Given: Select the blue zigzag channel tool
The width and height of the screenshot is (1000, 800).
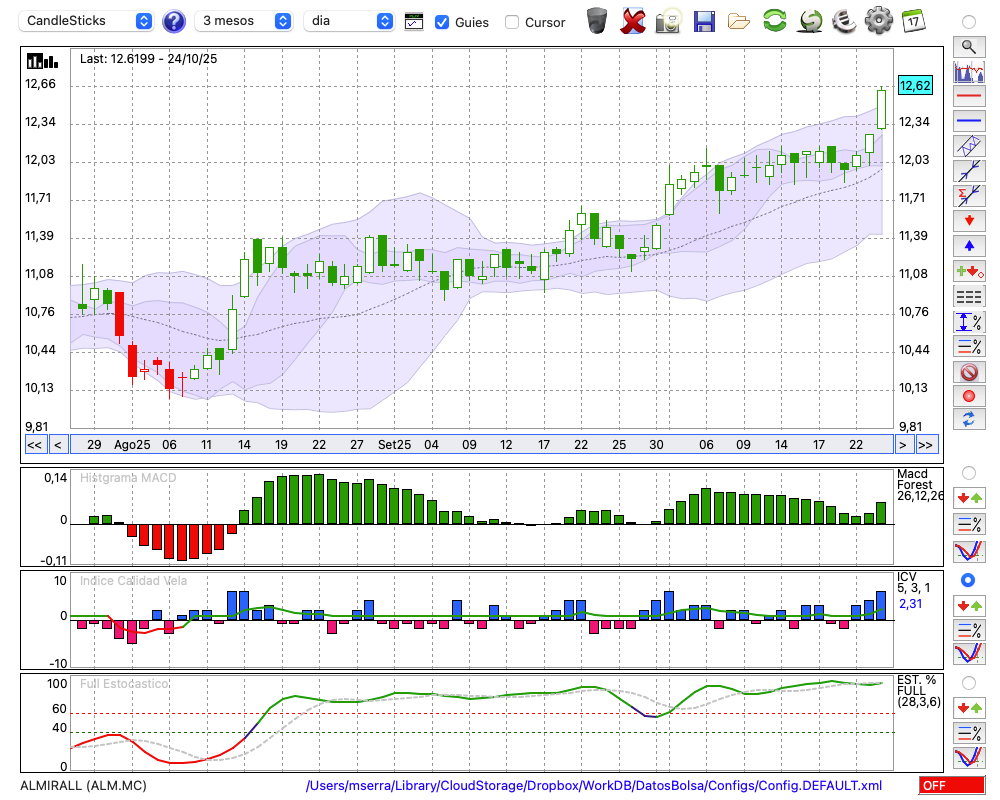Looking at the screenshot, I should [x=969, y=146].
